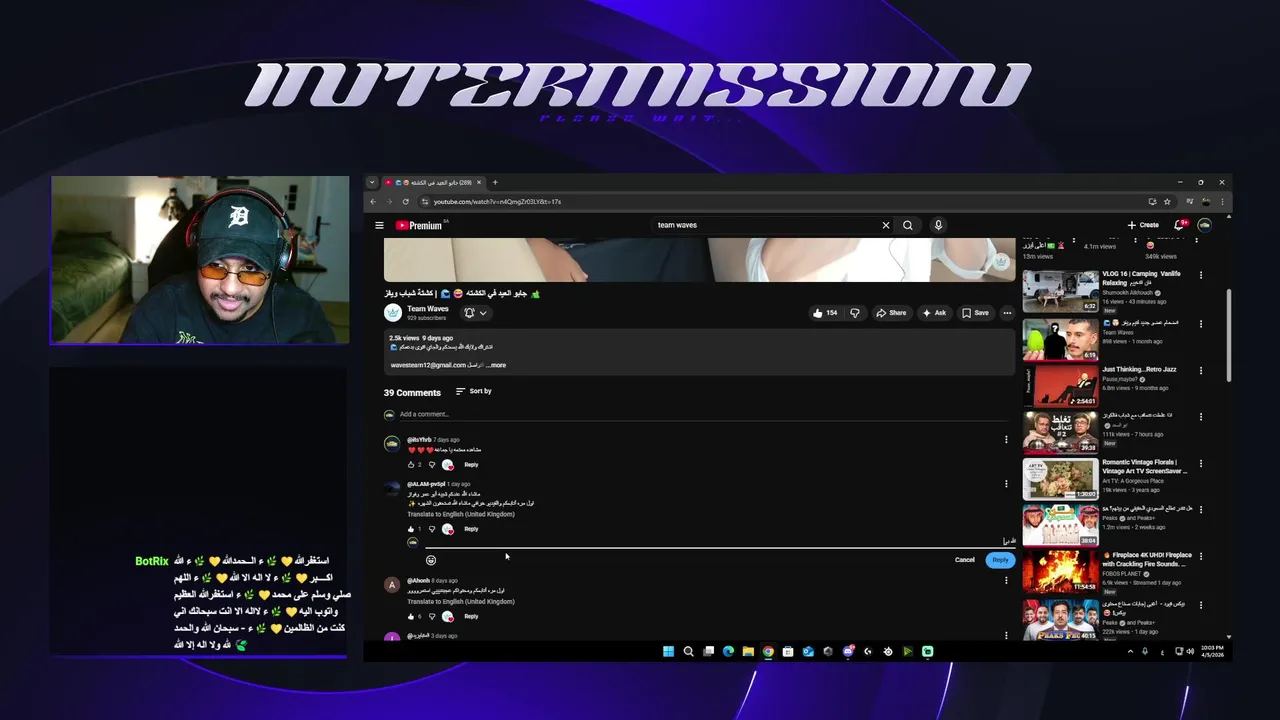Reply to the @Ahonh comment
This screenshot has width=1280, height=720.
(x=471, y=616)
